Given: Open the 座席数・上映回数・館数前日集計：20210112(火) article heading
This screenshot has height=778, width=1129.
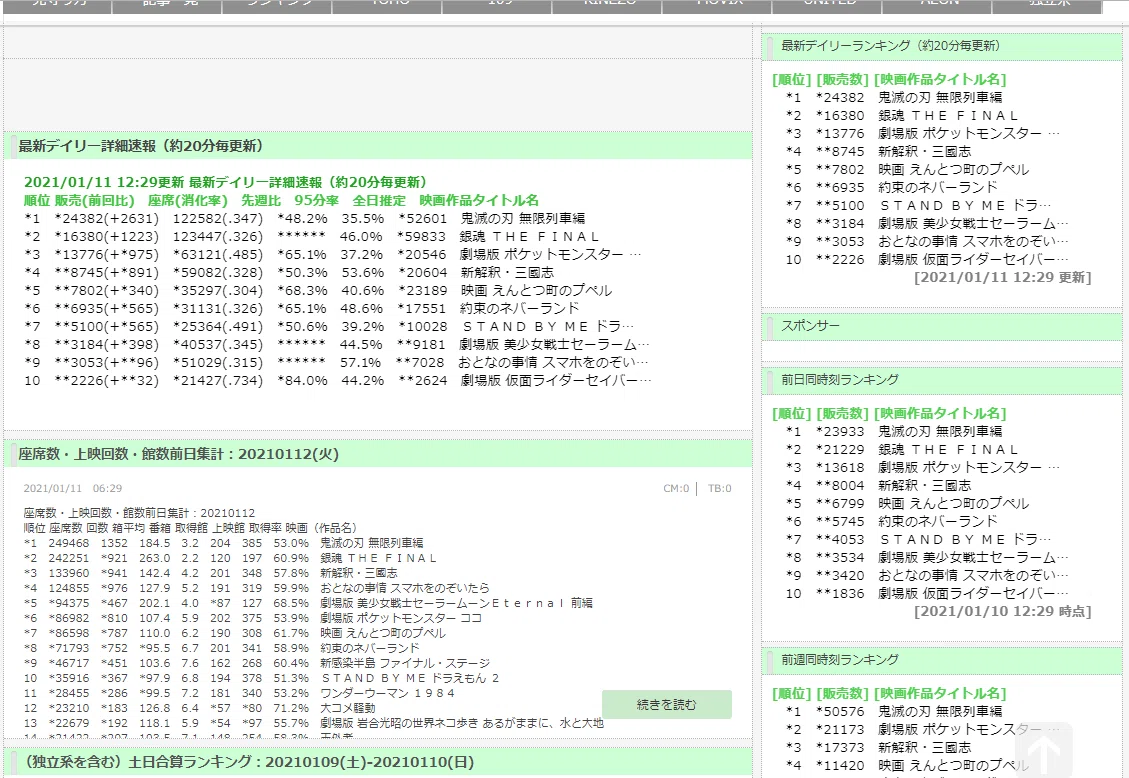Looking at the screenshot, I should point(178,454).
